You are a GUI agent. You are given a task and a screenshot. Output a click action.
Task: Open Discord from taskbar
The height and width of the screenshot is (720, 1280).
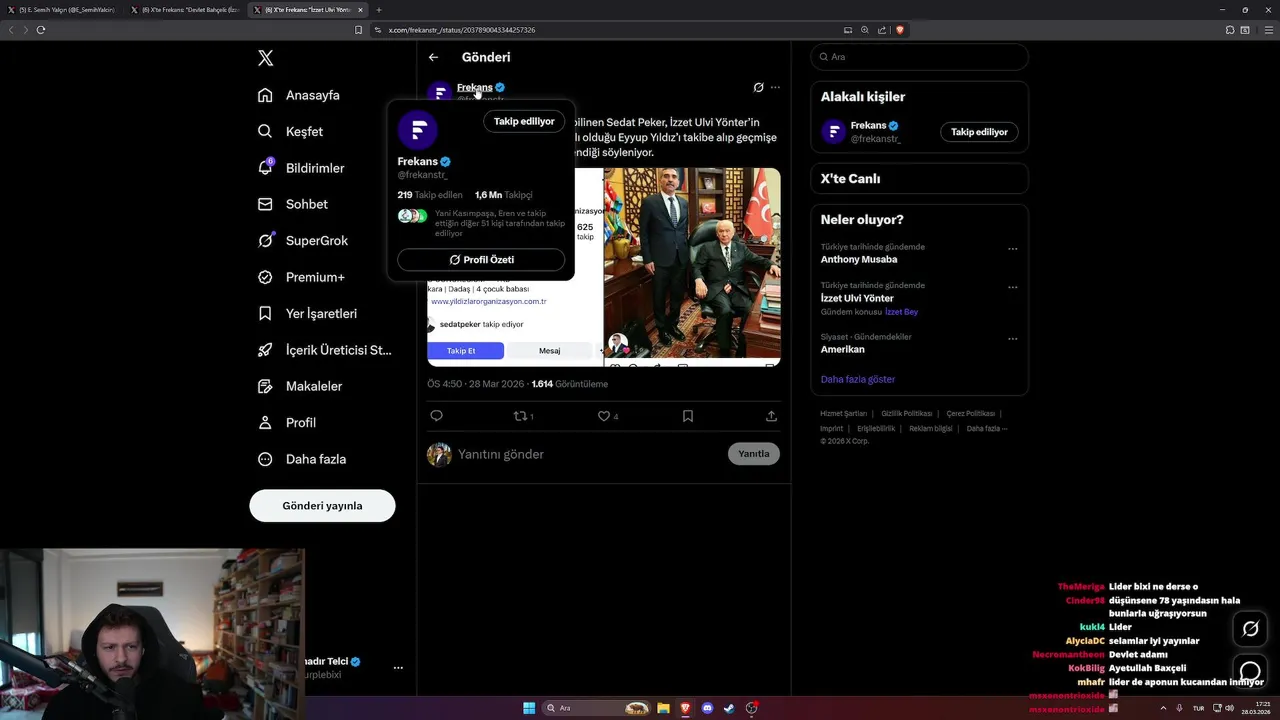(708, 708)
